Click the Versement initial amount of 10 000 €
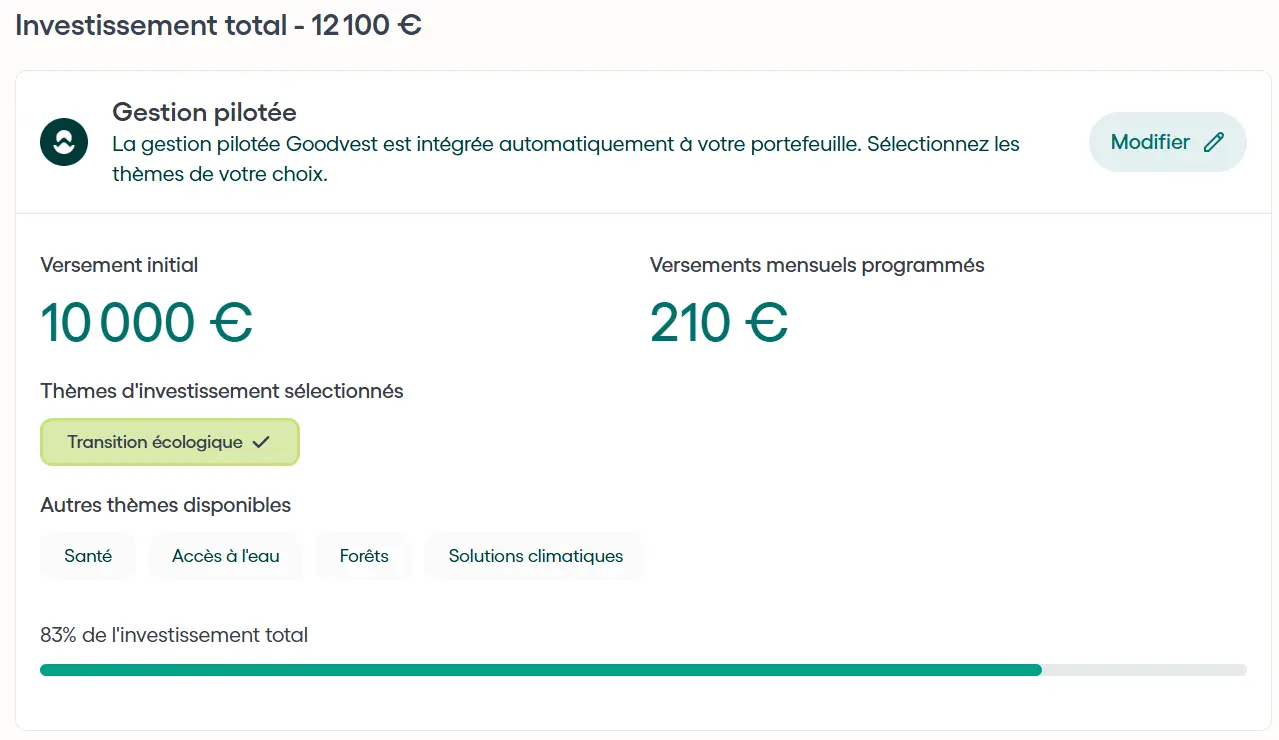Image resolution: width=1279 pixels, height=740 pixels. [147, 322]
